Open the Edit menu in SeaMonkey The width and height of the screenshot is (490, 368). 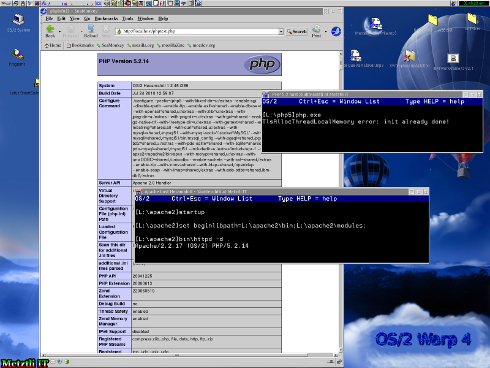pyautogui.click(x=61, y=19)
